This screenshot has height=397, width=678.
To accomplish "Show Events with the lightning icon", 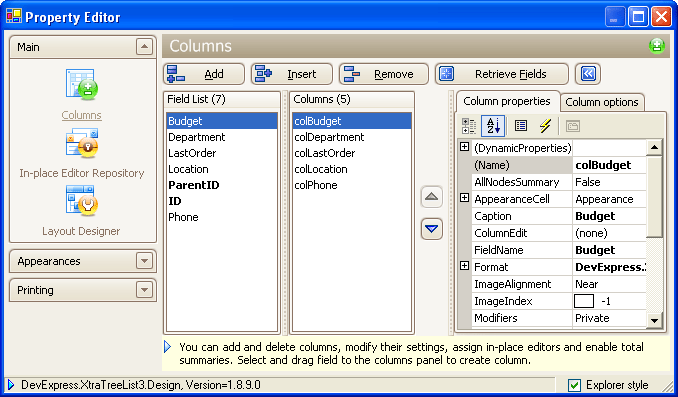I will point(545,126).
